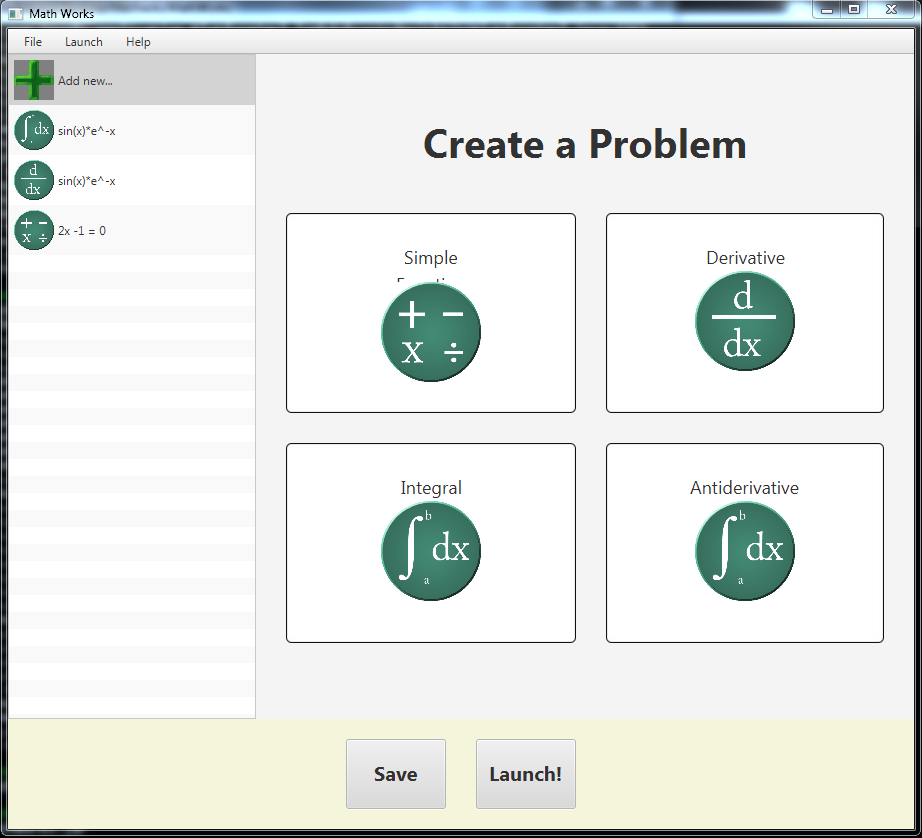Click the arithmetic icon next to 2x -1 = 0
This screenshot has height=838, width=922.
click(34, 230)
